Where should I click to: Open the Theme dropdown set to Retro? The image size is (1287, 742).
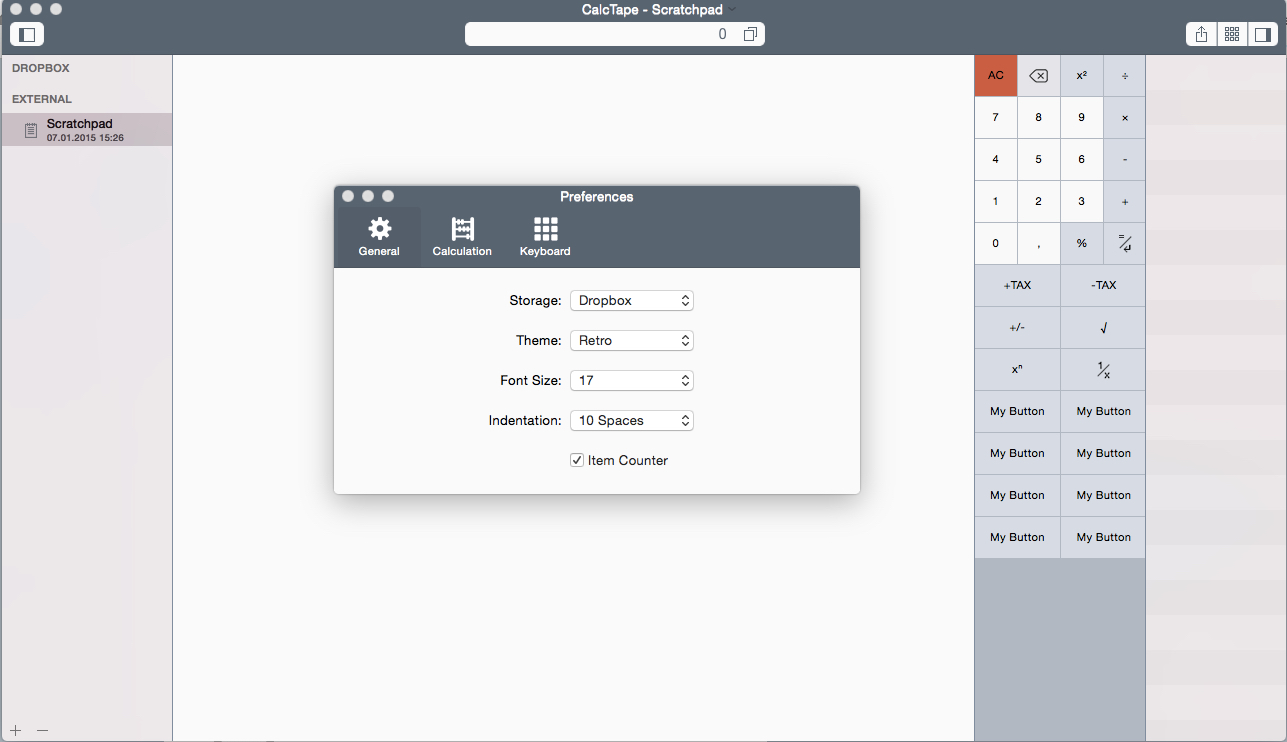(x=631, y=340)
